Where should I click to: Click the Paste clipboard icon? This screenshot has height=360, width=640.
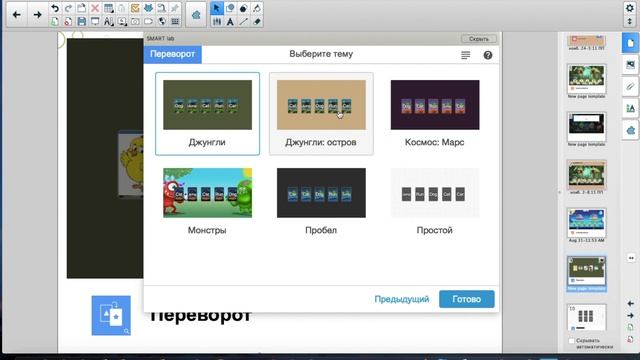point(82,8)
